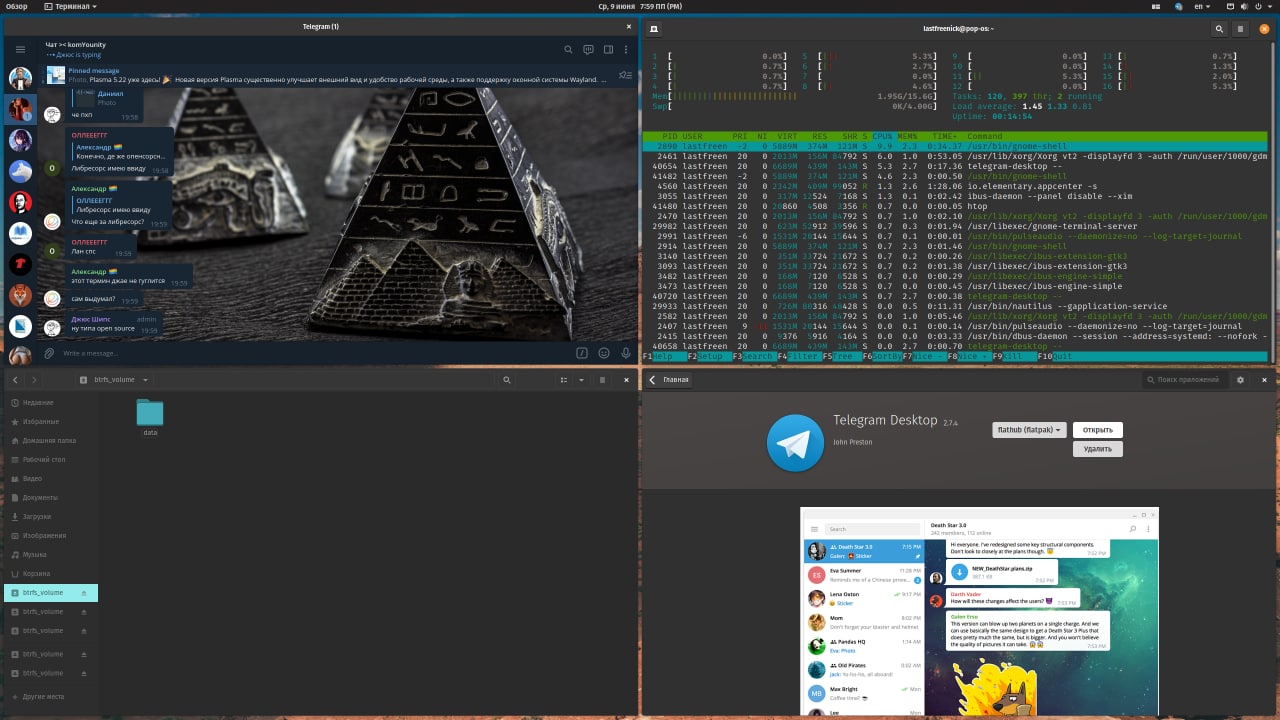Open Обзор activities overview

tap(17, 6)
